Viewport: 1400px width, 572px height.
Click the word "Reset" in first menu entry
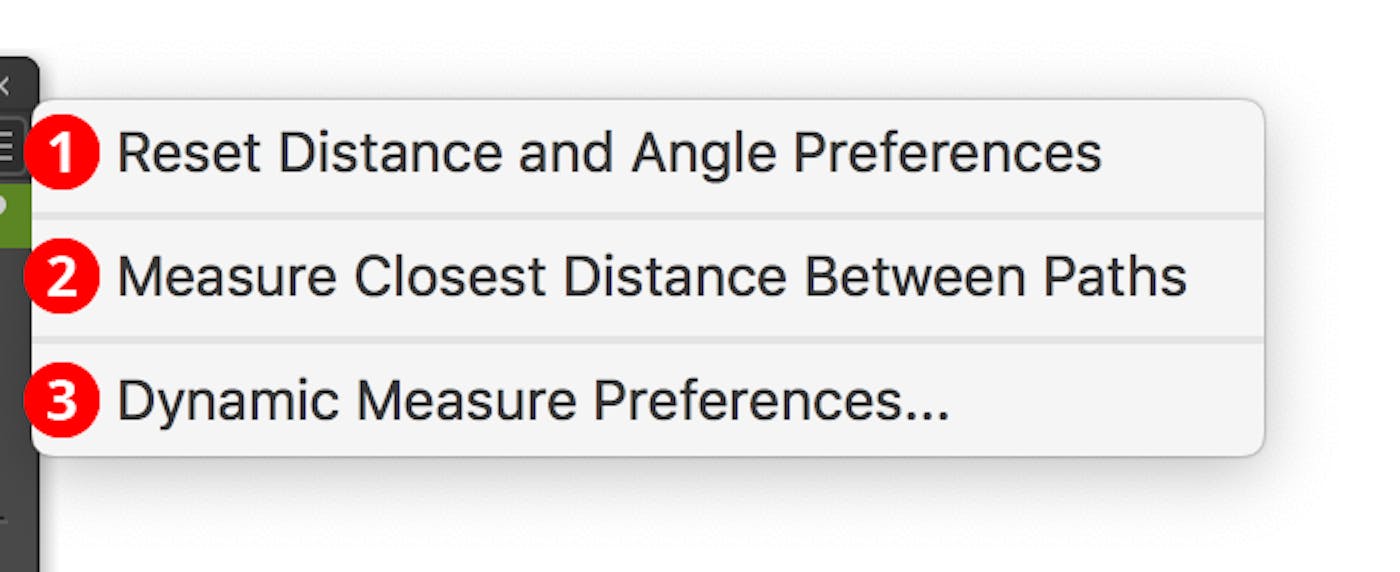(x=189, y=154)
